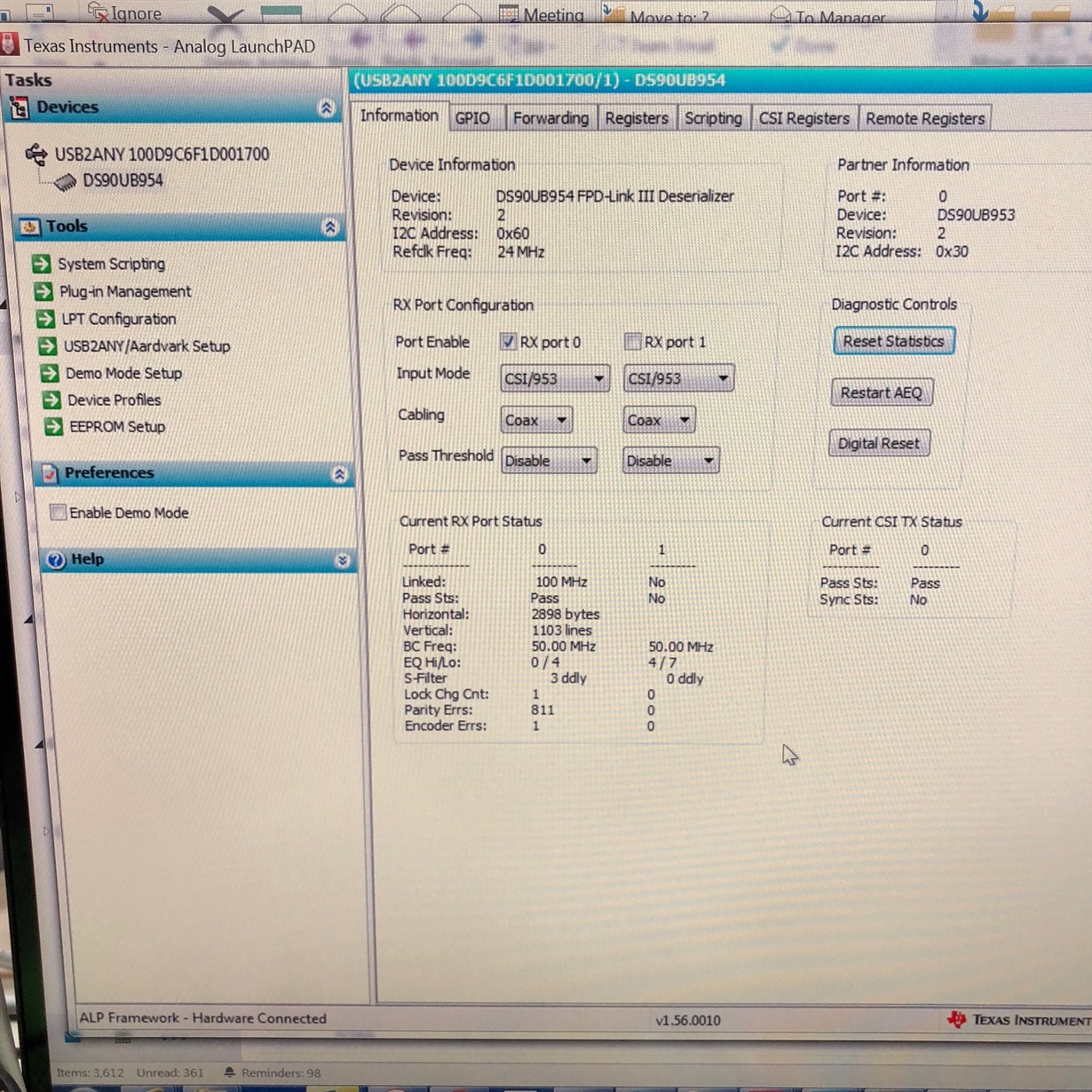1092x1092 pixels.
Task: Click the Texas Instruments title bar icon
Action: click(x=9, y=44)
